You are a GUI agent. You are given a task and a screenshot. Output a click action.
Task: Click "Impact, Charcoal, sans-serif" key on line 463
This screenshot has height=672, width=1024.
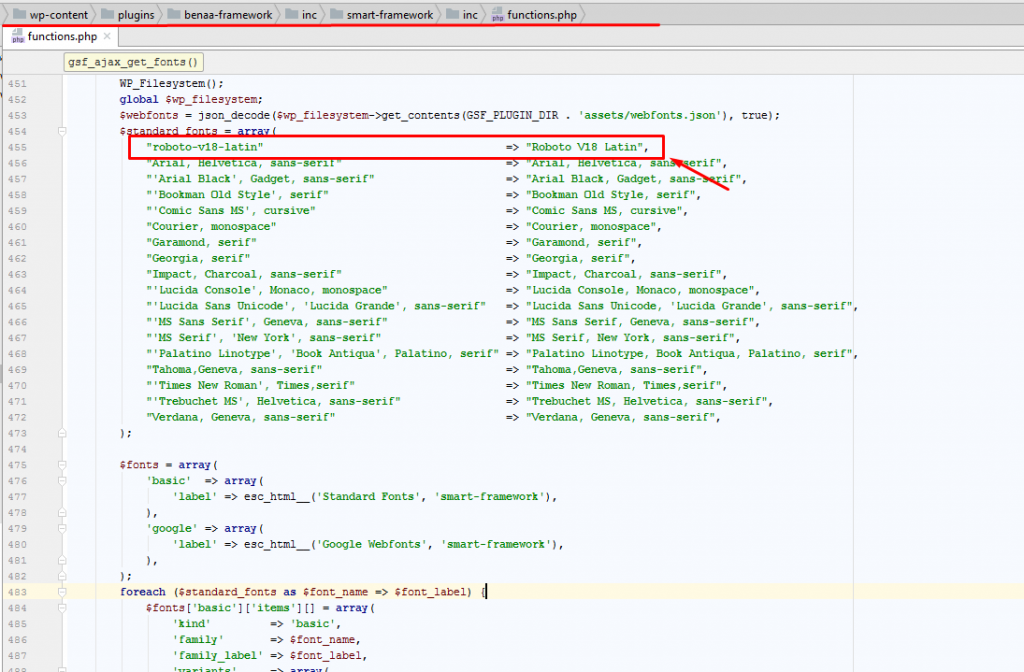pyautogui.click(x=244, y=274)
